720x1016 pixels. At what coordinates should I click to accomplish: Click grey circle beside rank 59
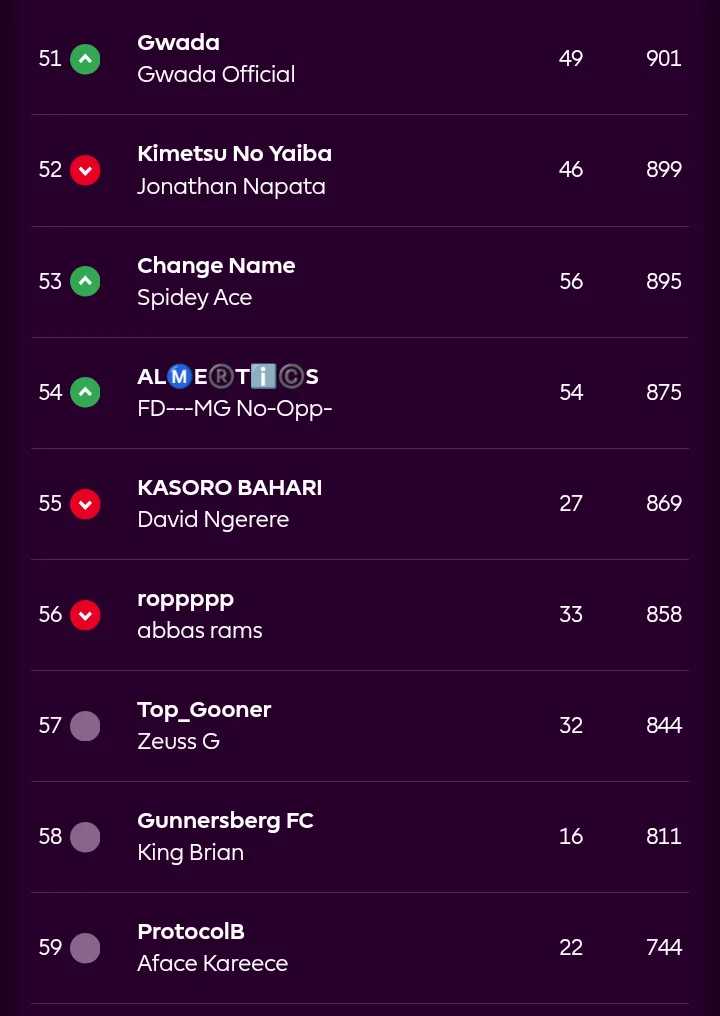coord(85,948)
